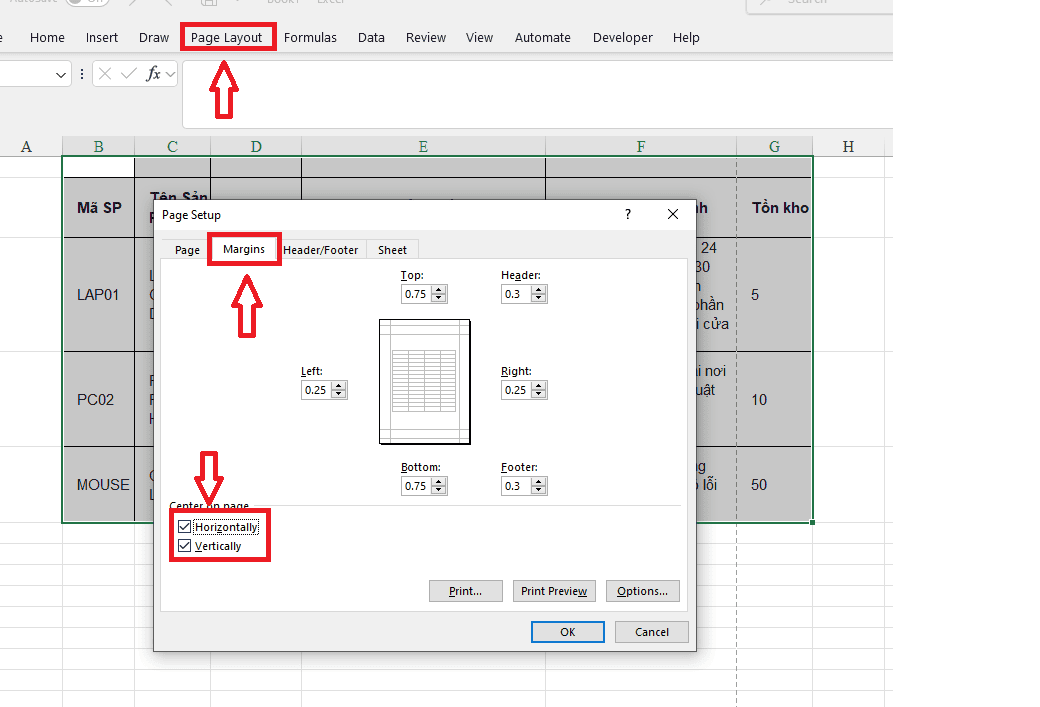Click the Page Setup help question mark
1040x707 pixels.
(x=627, y=214)
